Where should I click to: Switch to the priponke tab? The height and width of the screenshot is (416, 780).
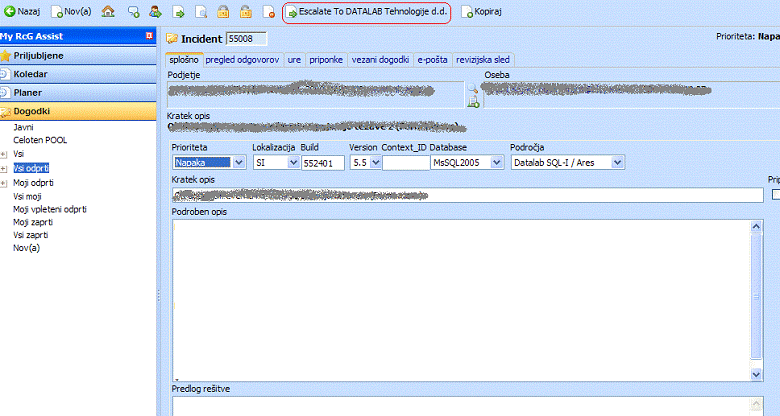[x=326, y=60]
